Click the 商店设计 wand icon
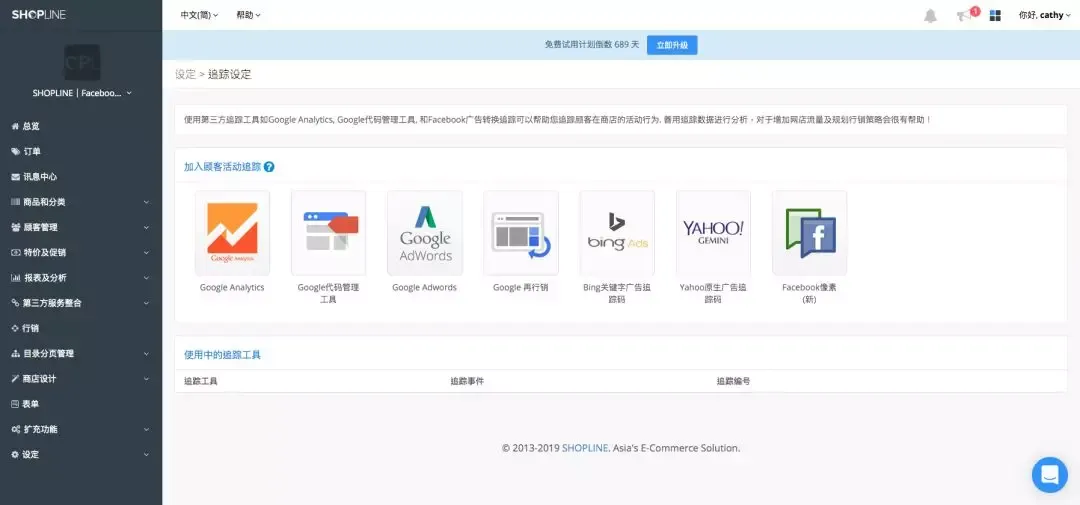Screen dimensions: 1080x505 click(15, 379)
